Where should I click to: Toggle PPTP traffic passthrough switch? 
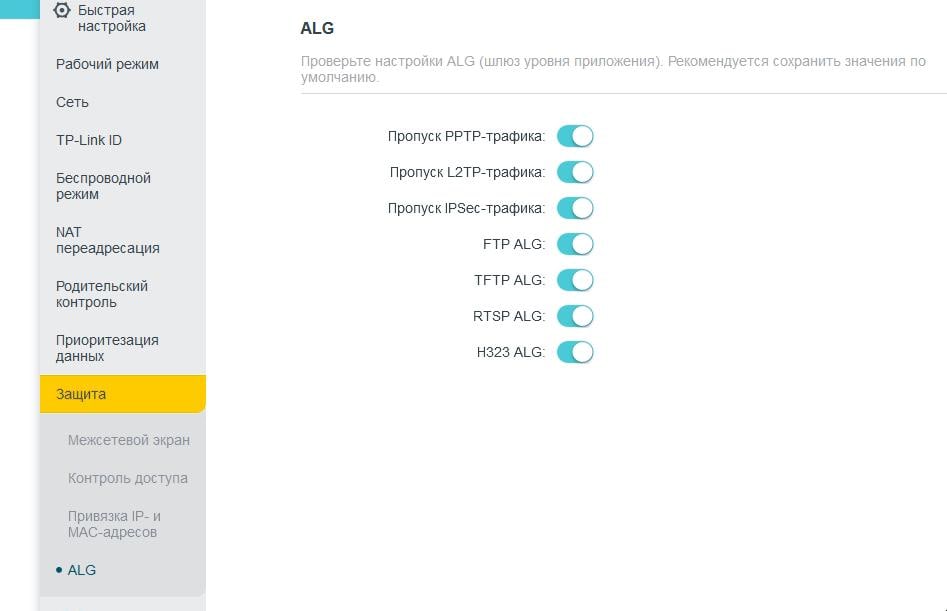(575, 136)
